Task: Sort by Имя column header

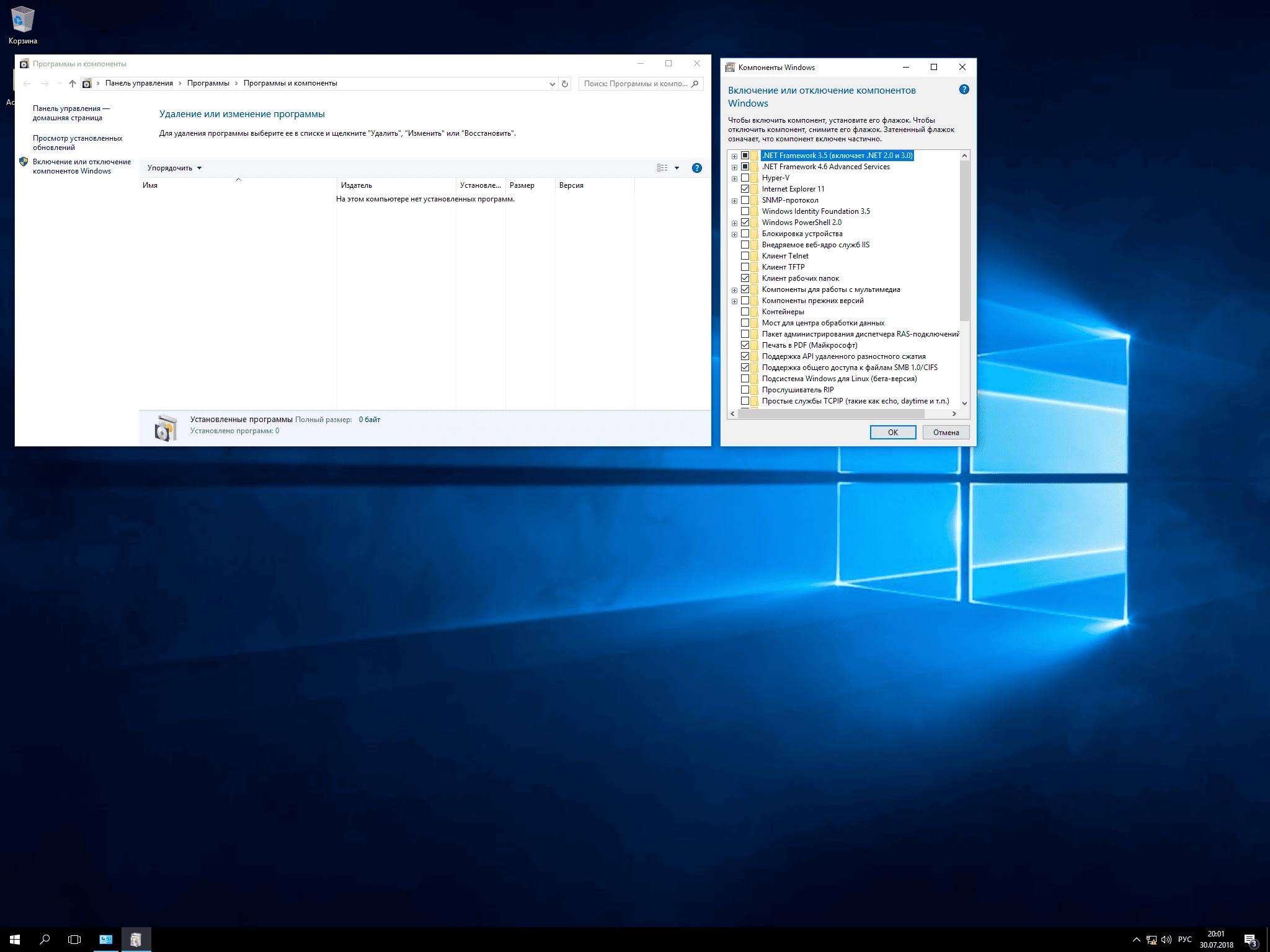Action: pyautogui.click(x=238, y=185)
